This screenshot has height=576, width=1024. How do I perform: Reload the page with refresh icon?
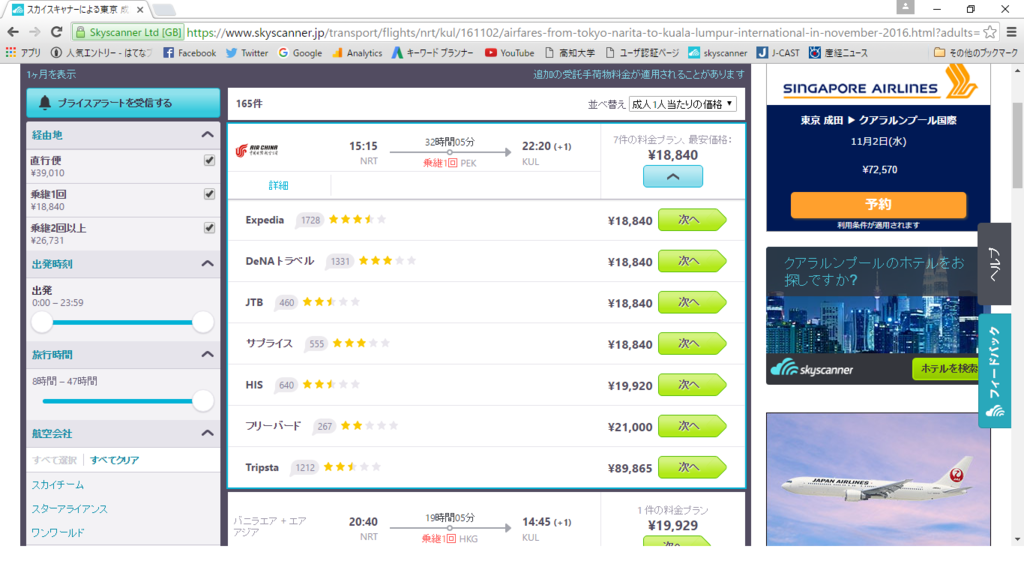(57, 32)
